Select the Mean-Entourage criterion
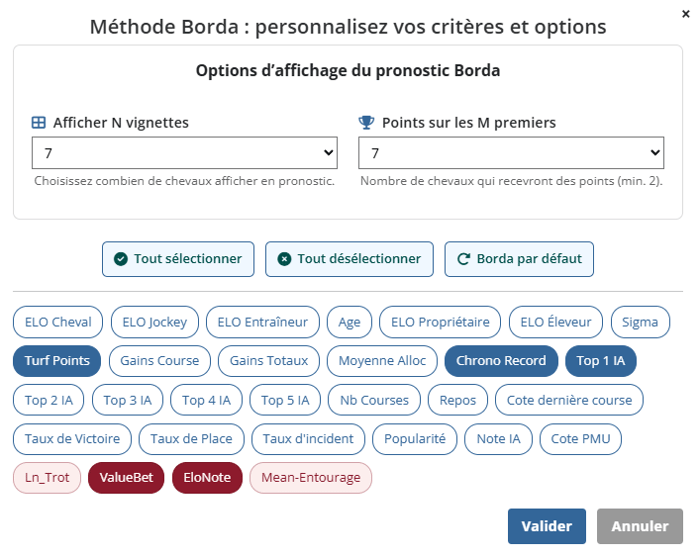This screenshot has width=700, height=557. [x=310, y=478]
